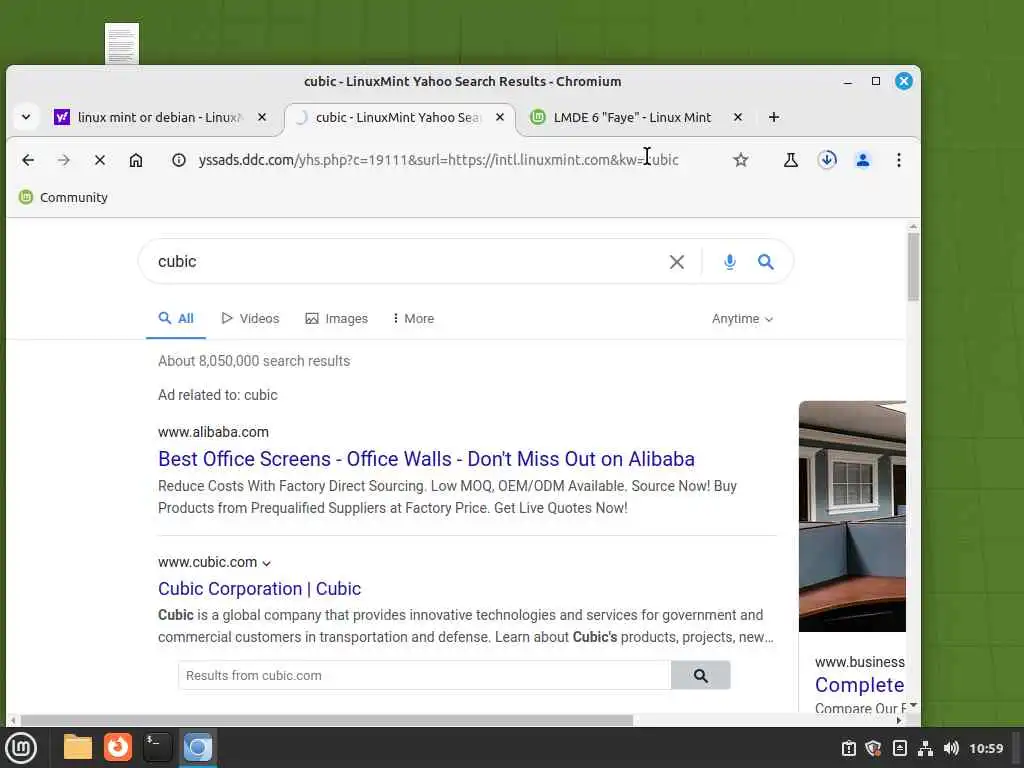Open Chrome Labs experiments flask icon
This screenshot has width=1024, height=768.
pyautogui.click(x=790, y=160)
